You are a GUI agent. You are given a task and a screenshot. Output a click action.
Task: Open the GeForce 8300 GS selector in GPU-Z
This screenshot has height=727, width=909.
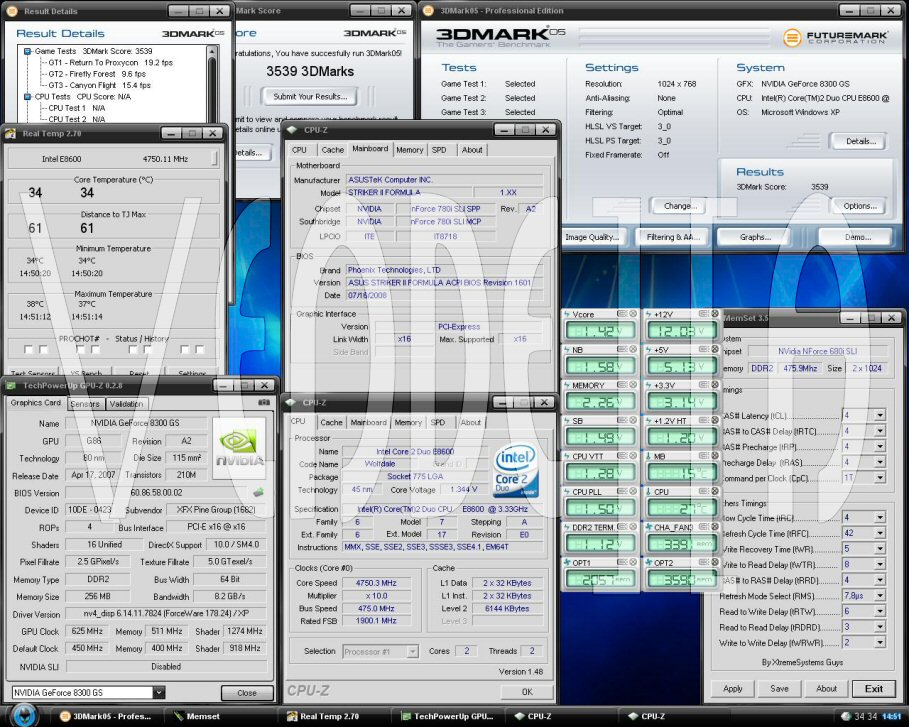point(159,692)
